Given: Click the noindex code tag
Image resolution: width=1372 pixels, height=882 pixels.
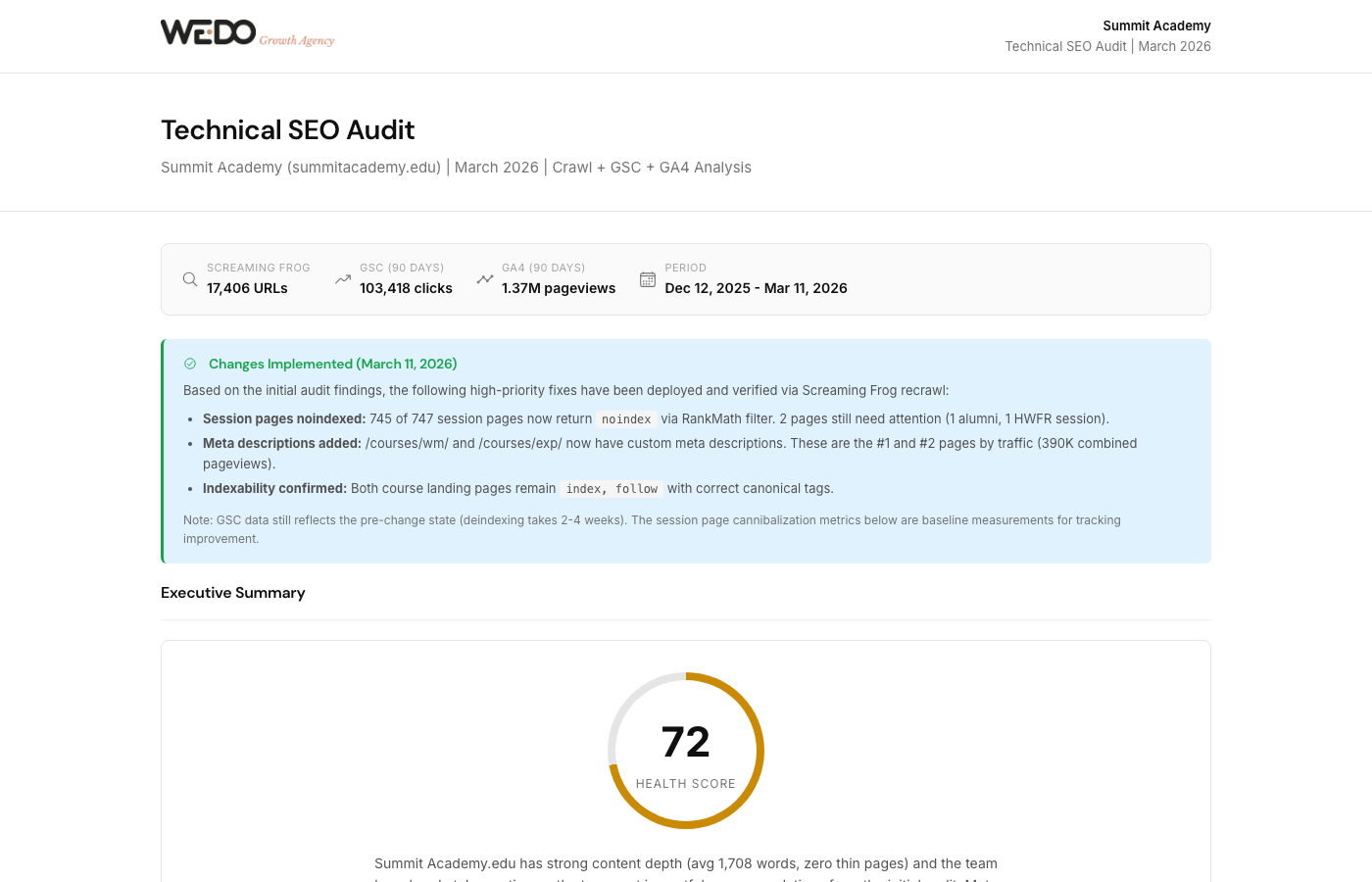Looking at the screenshot, I should 626,419.
